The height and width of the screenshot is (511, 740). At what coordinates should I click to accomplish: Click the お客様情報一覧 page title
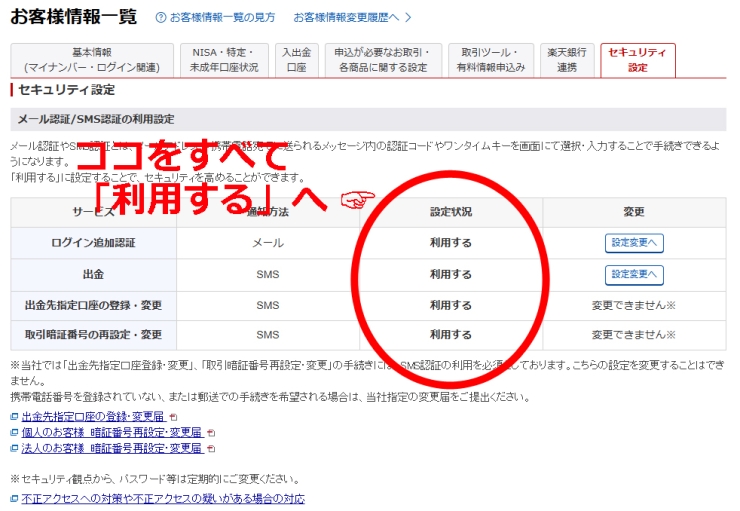(x=74, y=17)
